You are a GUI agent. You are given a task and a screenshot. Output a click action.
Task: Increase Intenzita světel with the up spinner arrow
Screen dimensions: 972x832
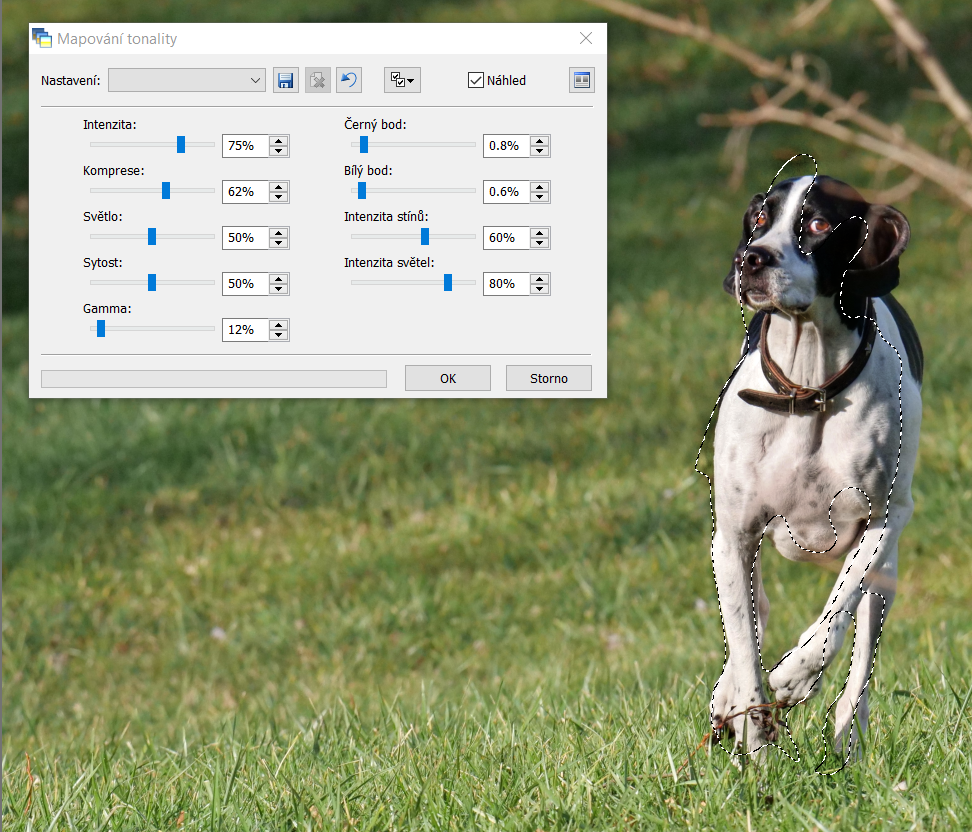point(540,278)
